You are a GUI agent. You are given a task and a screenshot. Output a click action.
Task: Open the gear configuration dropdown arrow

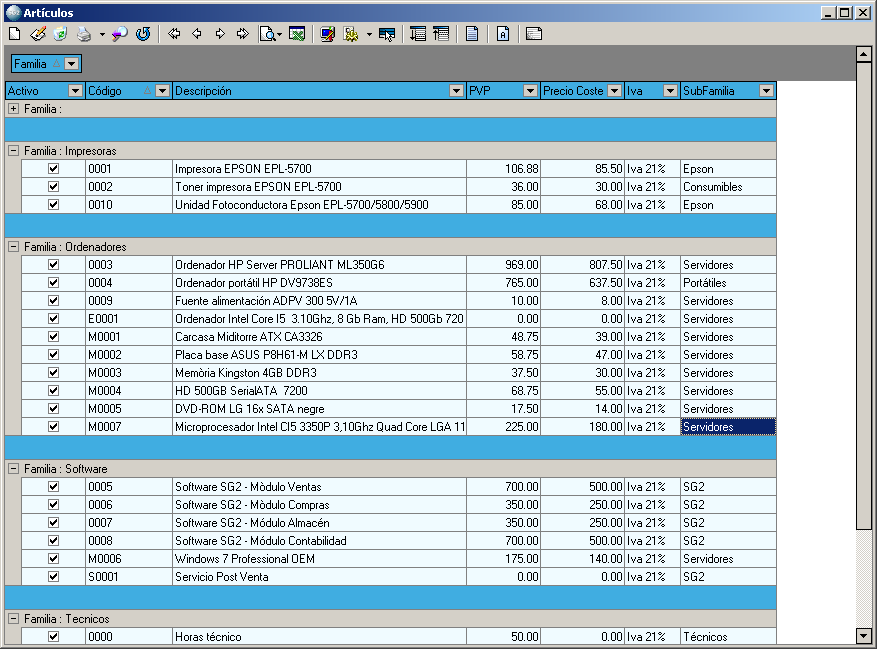point(369,34)
